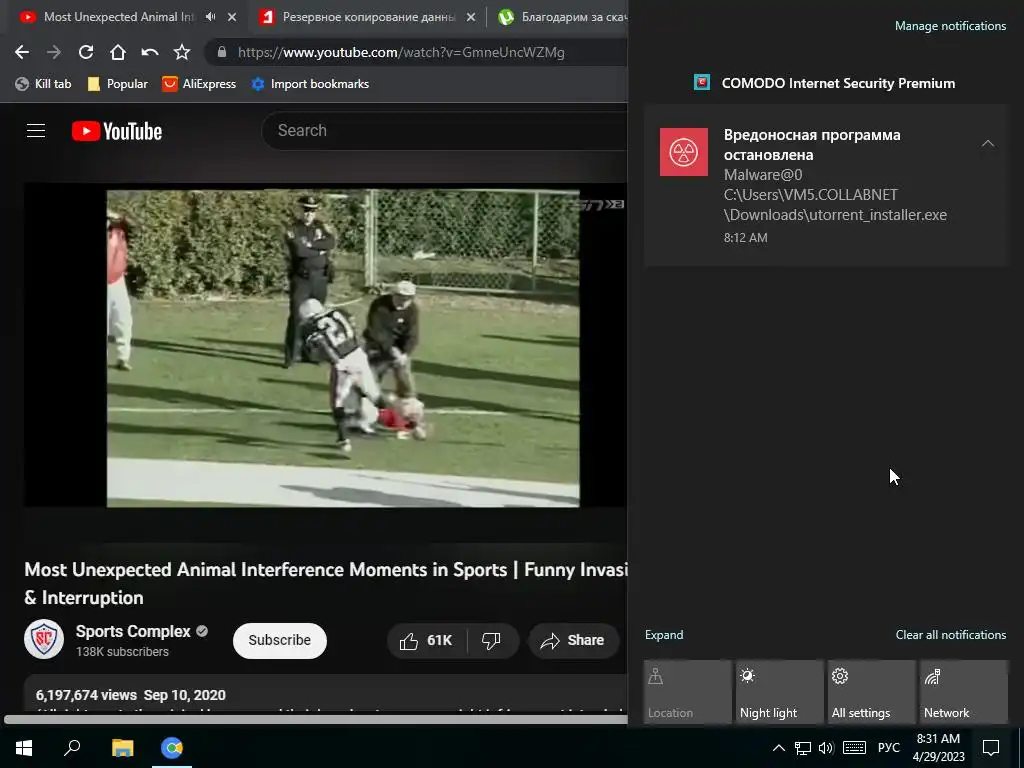This screenshot has height=768, width=1024.
Task: Like the video with thumbs up
Action: 427,641
